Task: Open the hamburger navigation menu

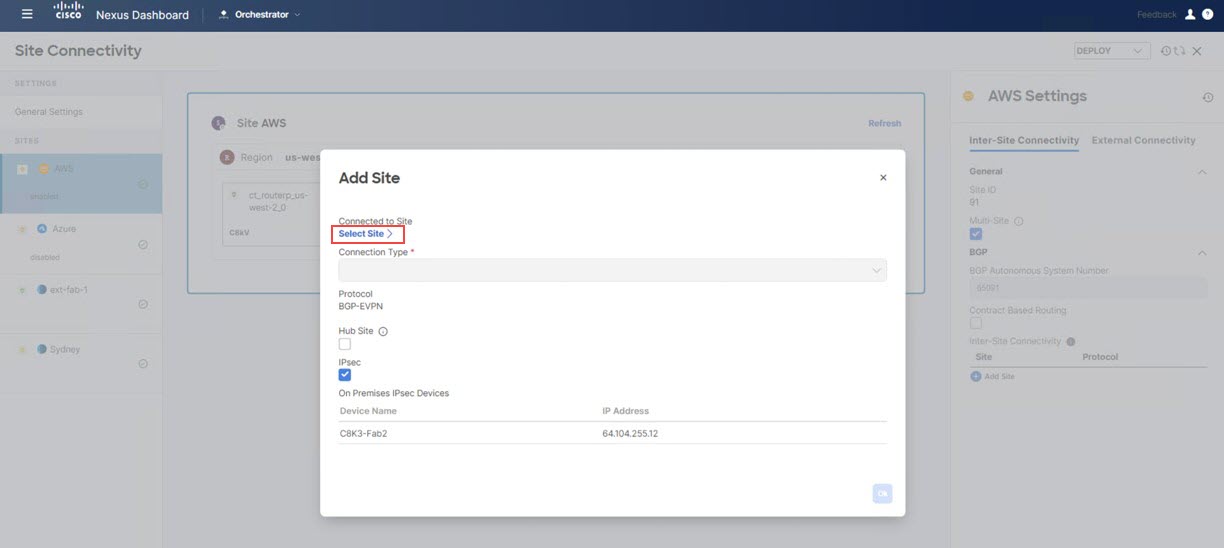Action: coord(27,14)
